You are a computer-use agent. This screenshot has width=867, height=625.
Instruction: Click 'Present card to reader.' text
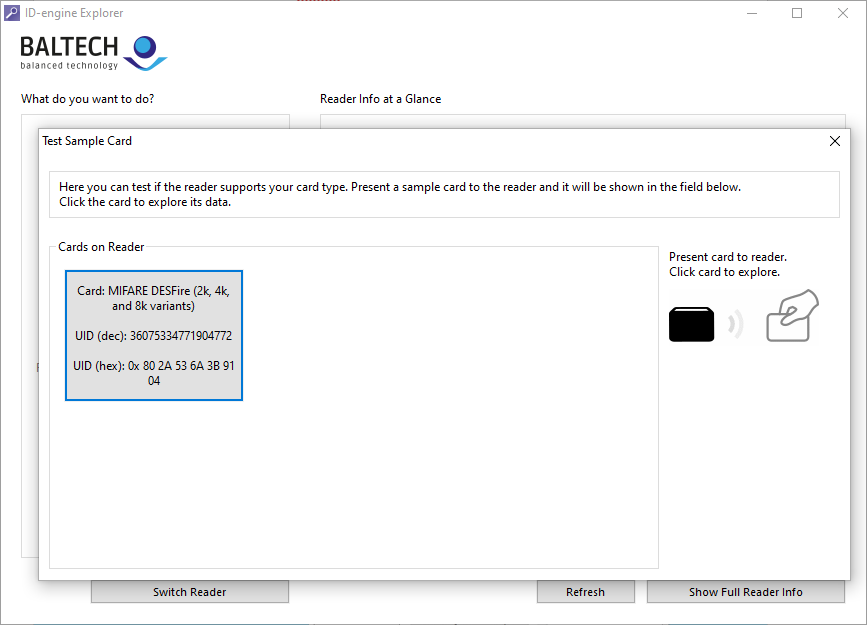coord(728,257)
